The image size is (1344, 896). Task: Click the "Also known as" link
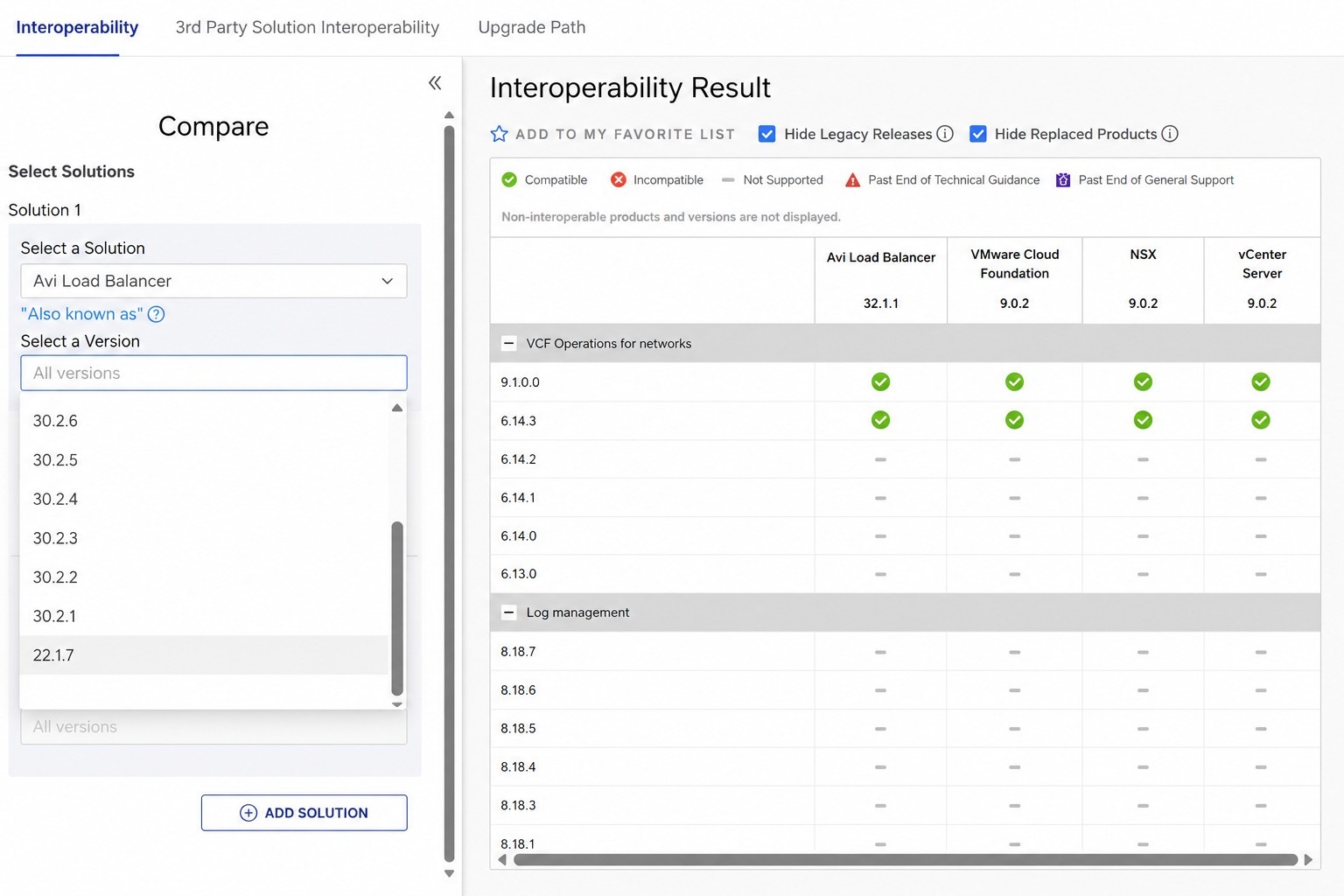click(x=81, y=314)
